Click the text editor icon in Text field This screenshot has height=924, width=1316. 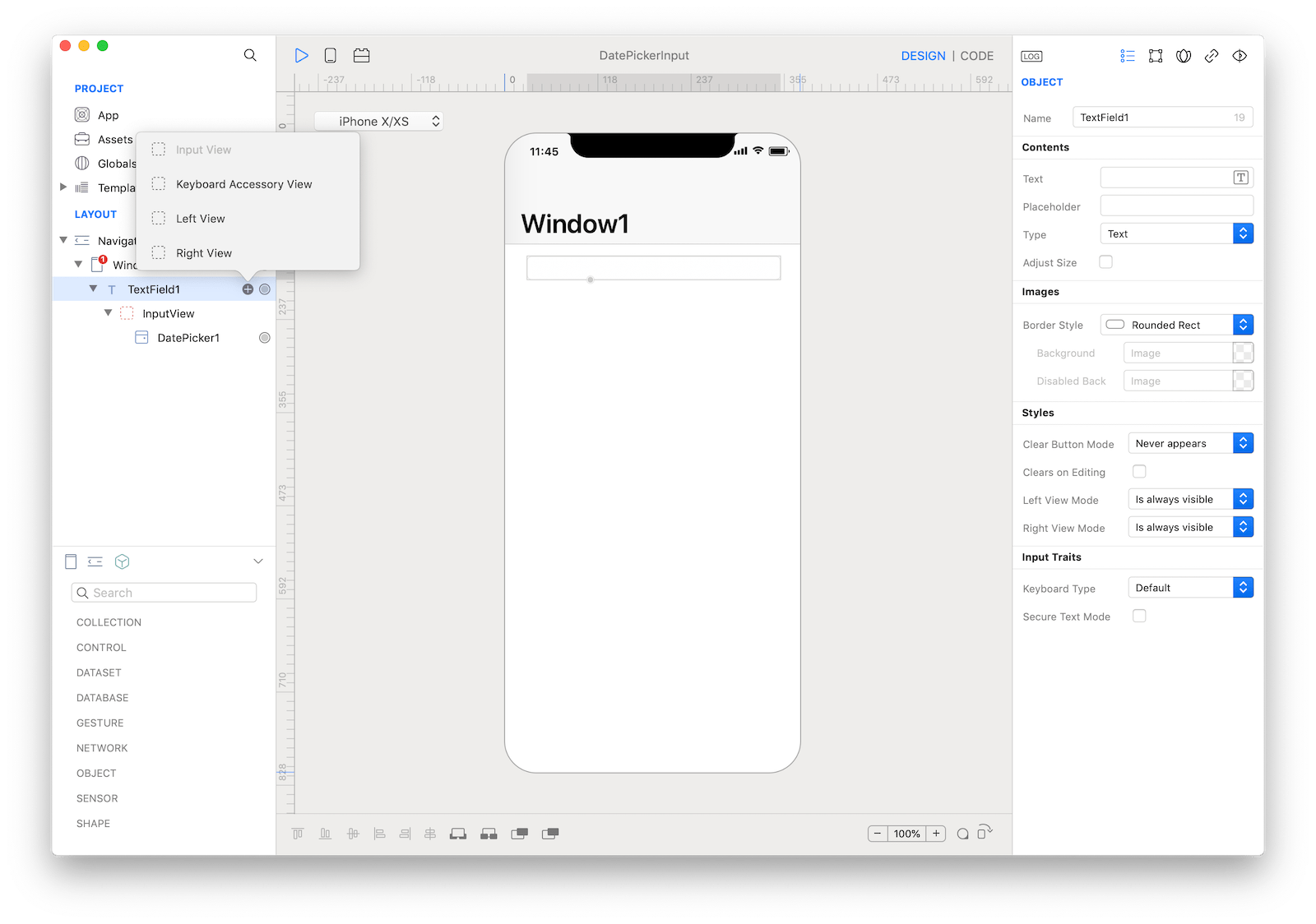pyautogui.click(x=1241, y=178)
